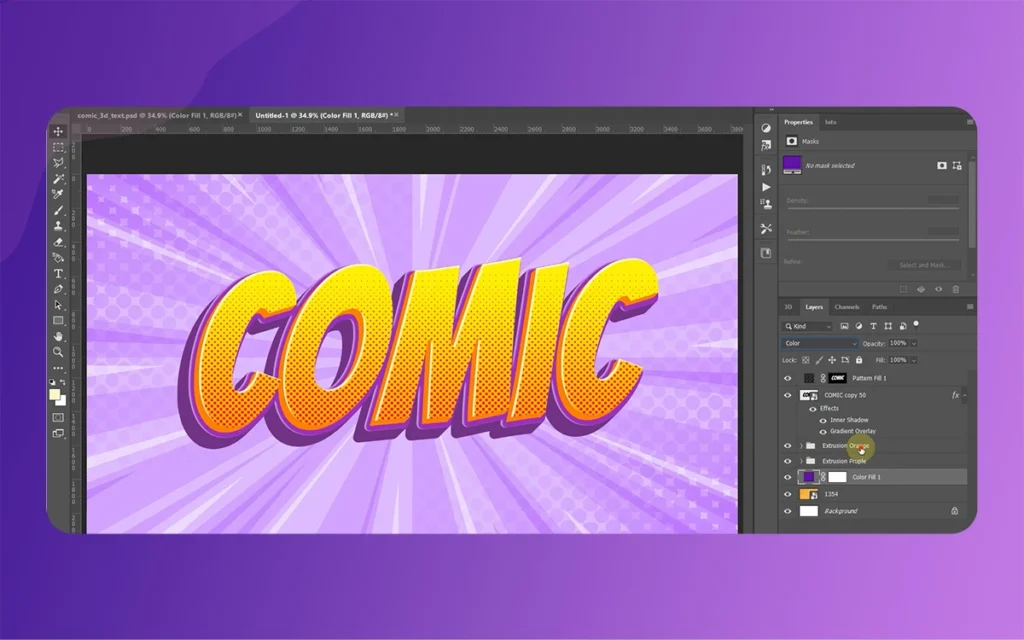Select the Path Selection arrow tool
The height and width of the screenshot is (640, 1024).
(58, 305)
